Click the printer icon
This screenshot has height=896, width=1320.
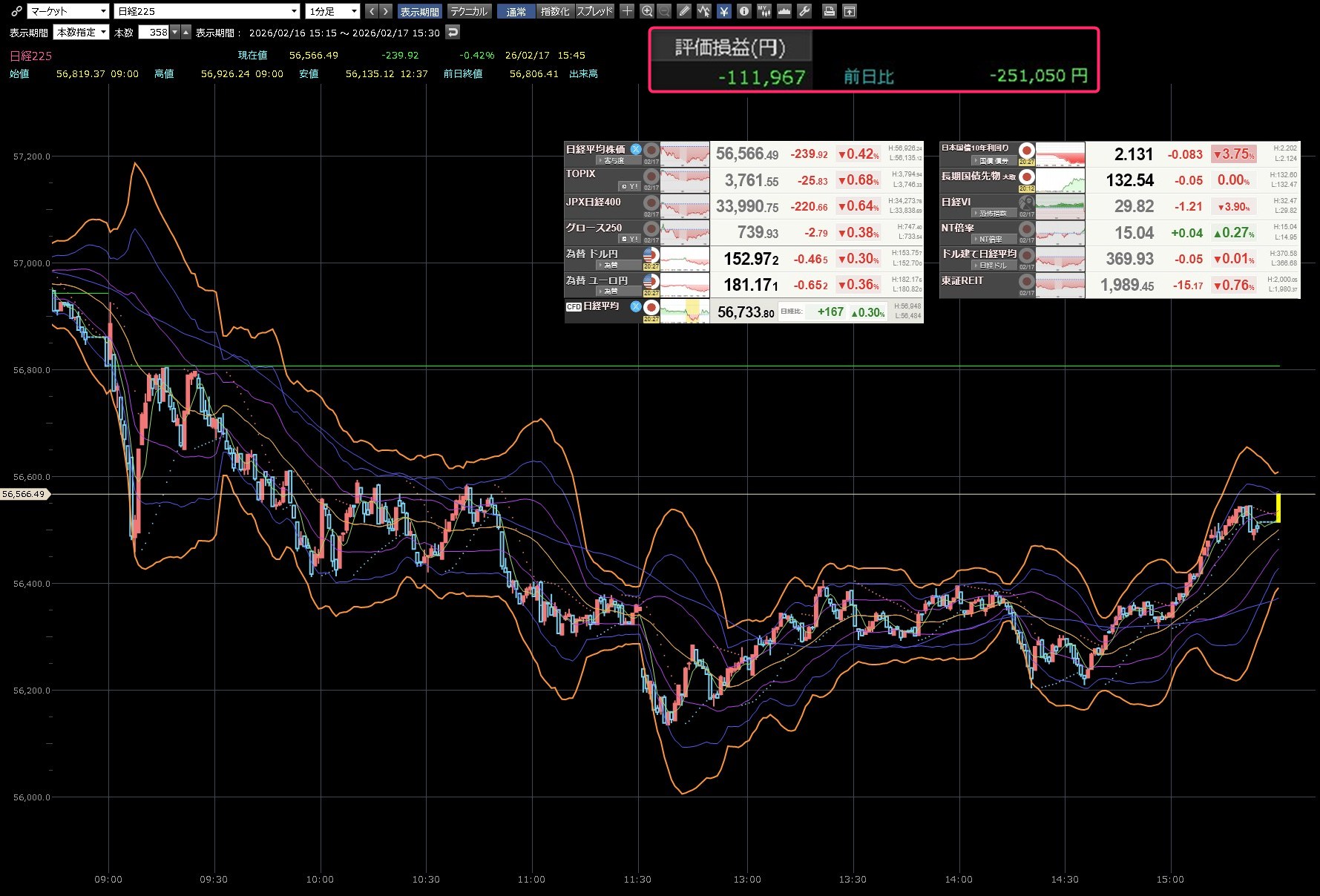pyautogui.click(x=830, y=11)
